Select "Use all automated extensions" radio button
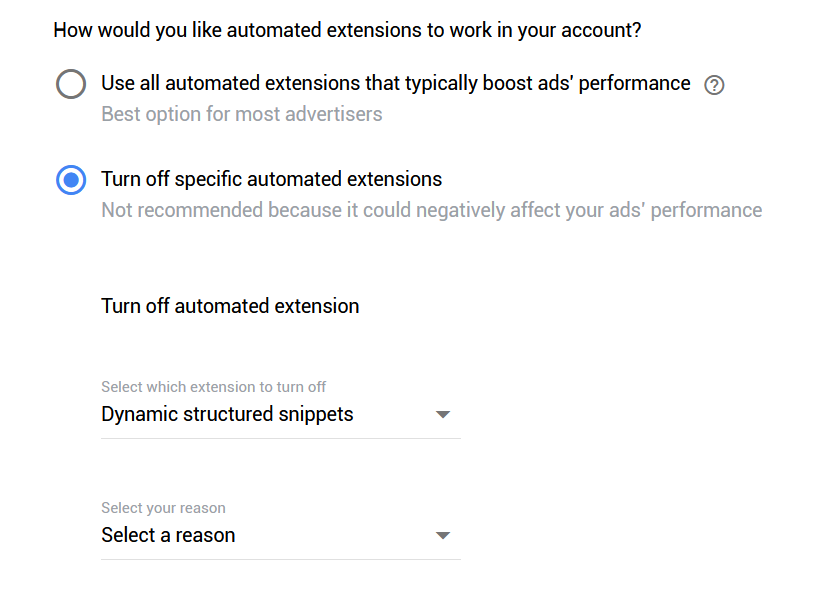Image resolution: width=836 pixels, height=608 pixels. click(x=71, y=84)
